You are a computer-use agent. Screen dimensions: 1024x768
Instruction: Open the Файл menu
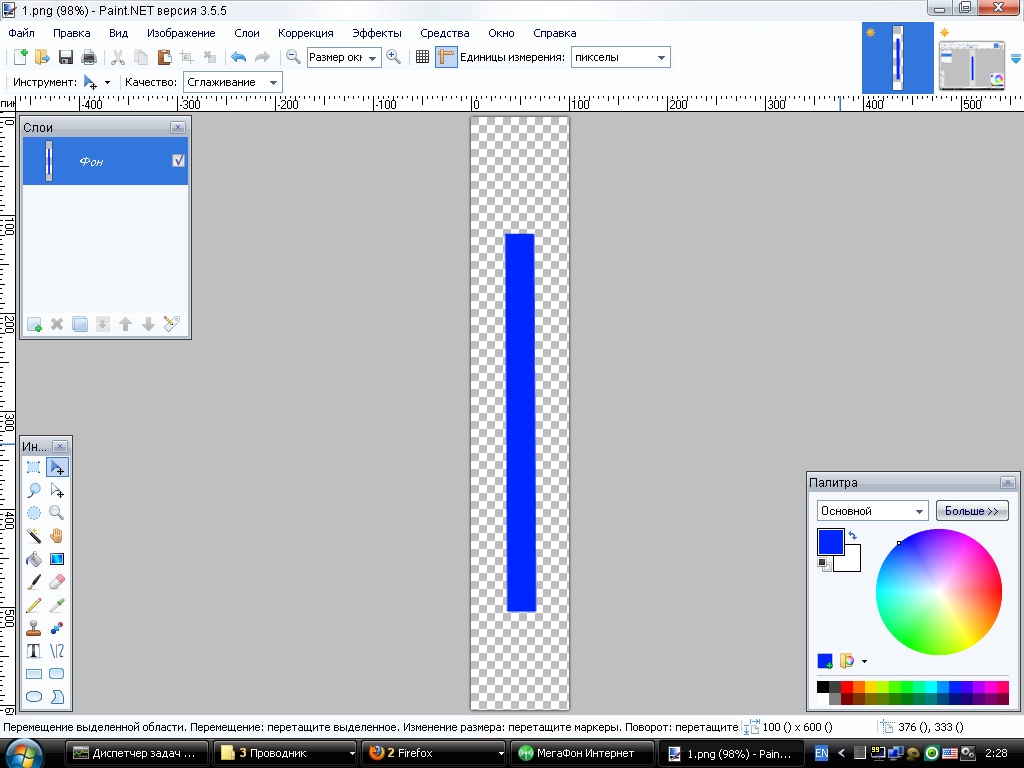coord(22,33)
